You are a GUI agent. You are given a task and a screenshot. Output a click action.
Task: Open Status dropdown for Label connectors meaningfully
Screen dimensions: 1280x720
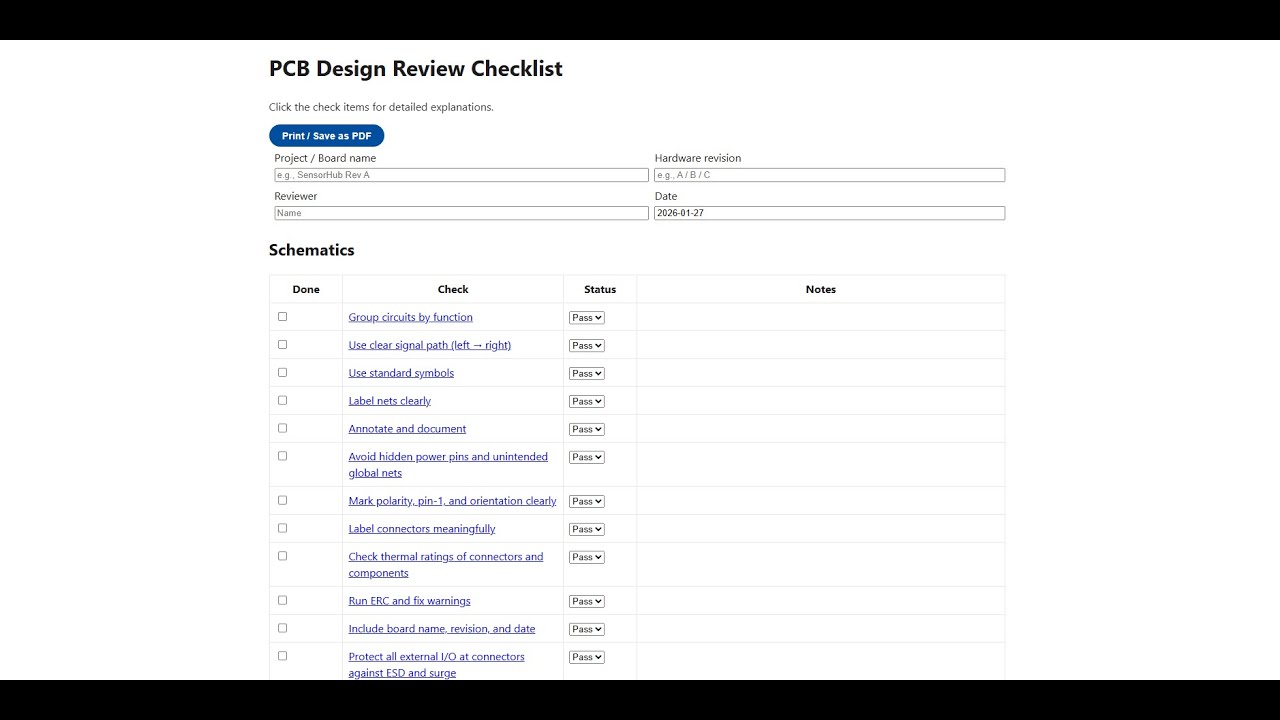[587, 530]
